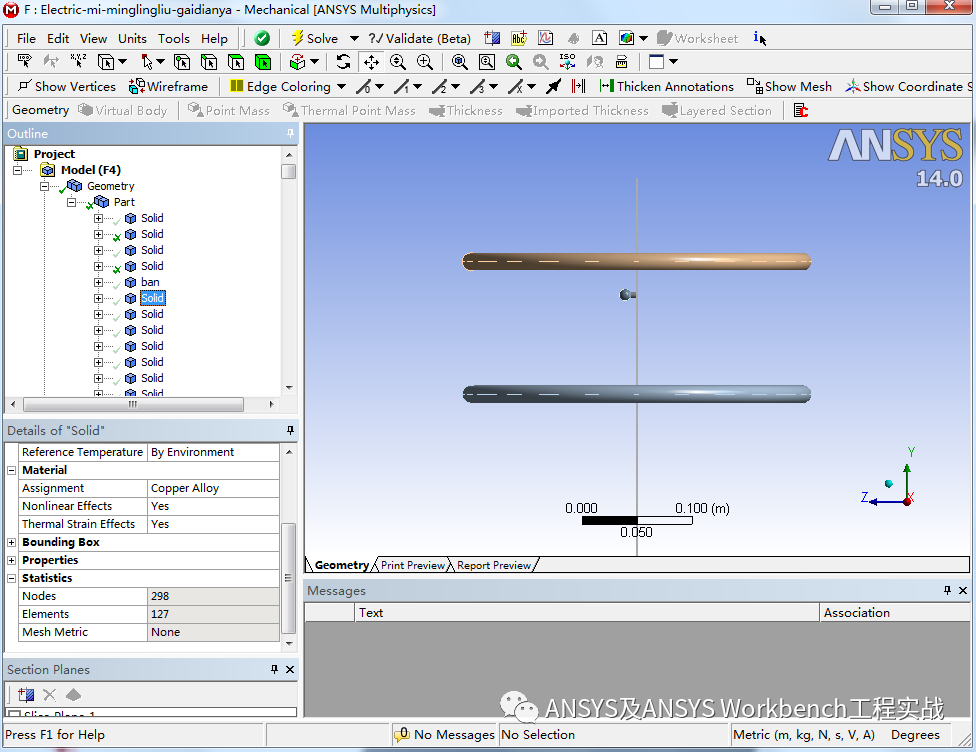The height and width of the screenshot is (752, 976).
Task: Activate the Rotate view tool
Action: point(344,62)
